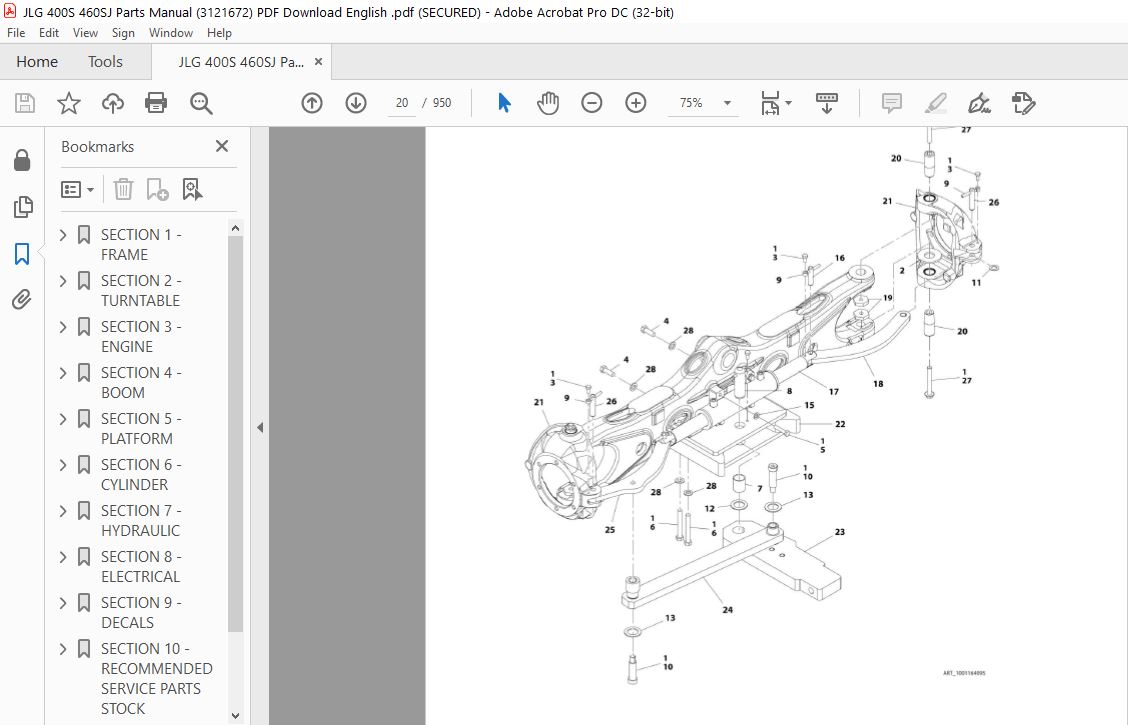1128x725 pixels.
Task: Switch to the Tools tab
Action: point(105,62)
